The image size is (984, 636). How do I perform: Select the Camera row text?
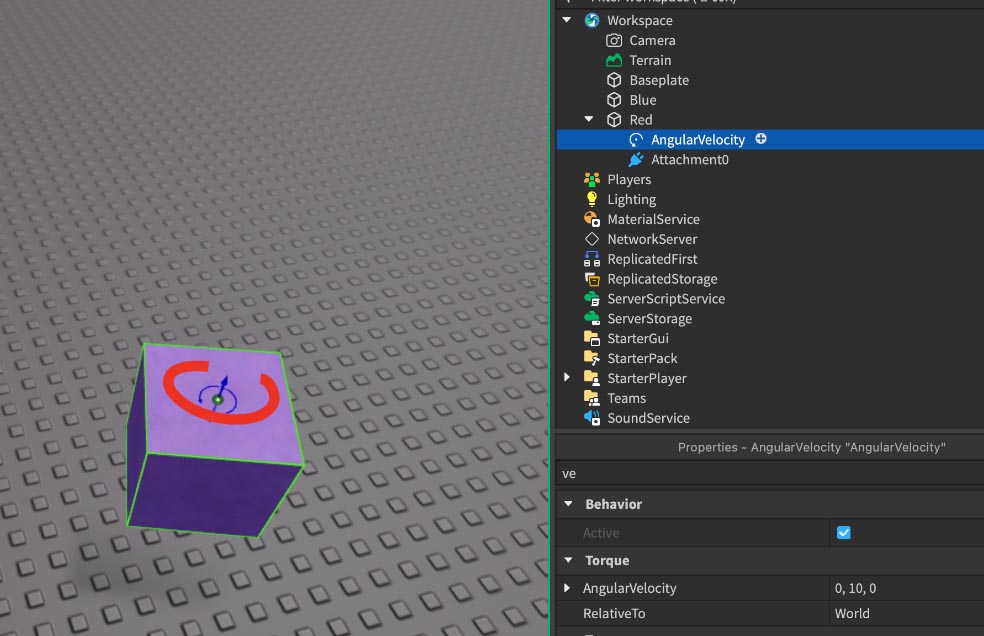pos(653,40)
